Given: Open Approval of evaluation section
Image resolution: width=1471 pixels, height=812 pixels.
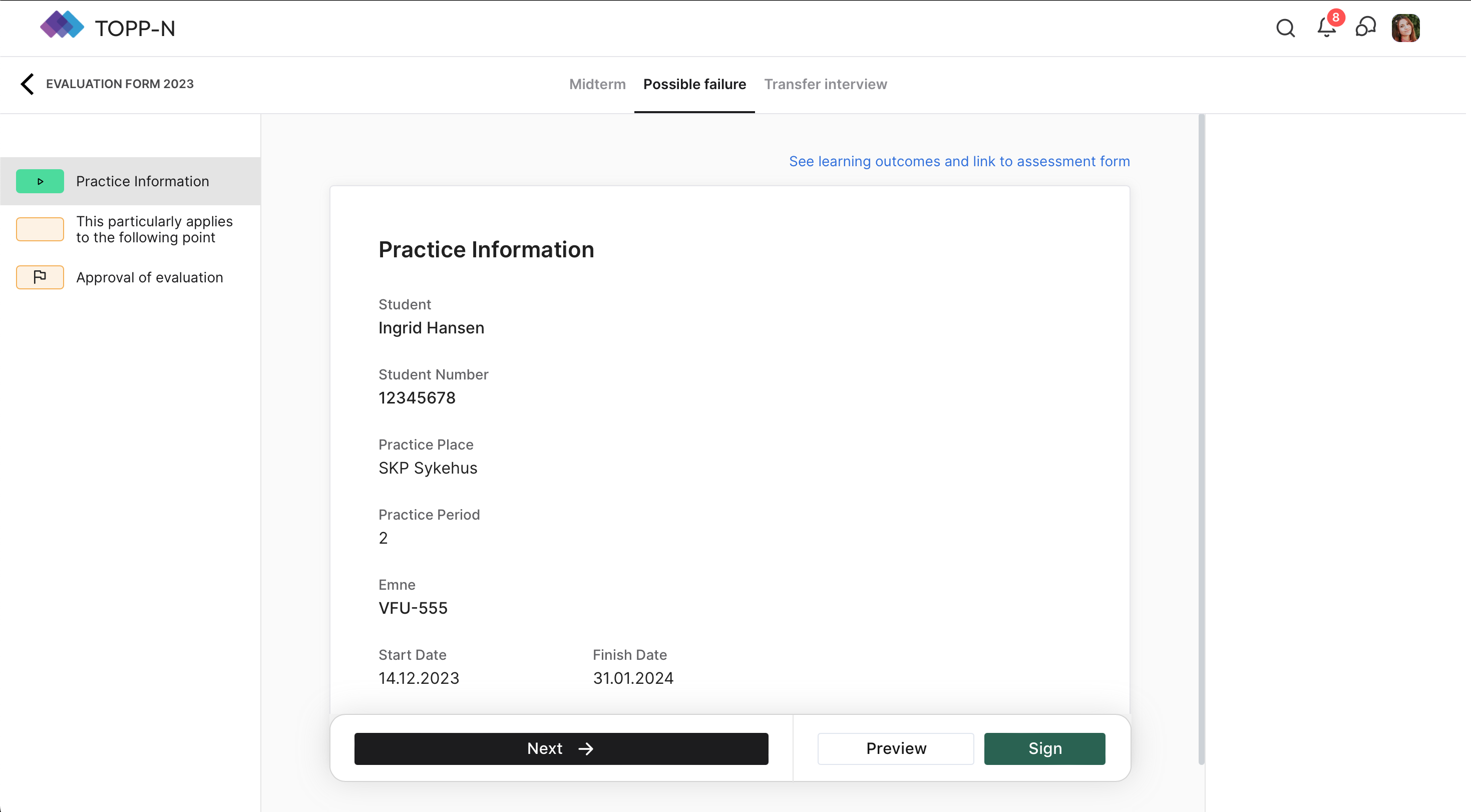Looking at the screenshot, I should [150, 277].
